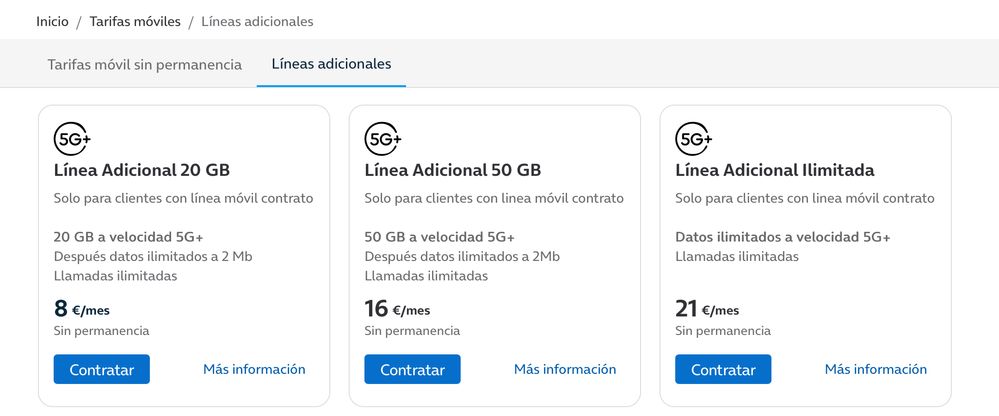
Task: Open Más información for the Ilimitada line
Action: (876, 369)
